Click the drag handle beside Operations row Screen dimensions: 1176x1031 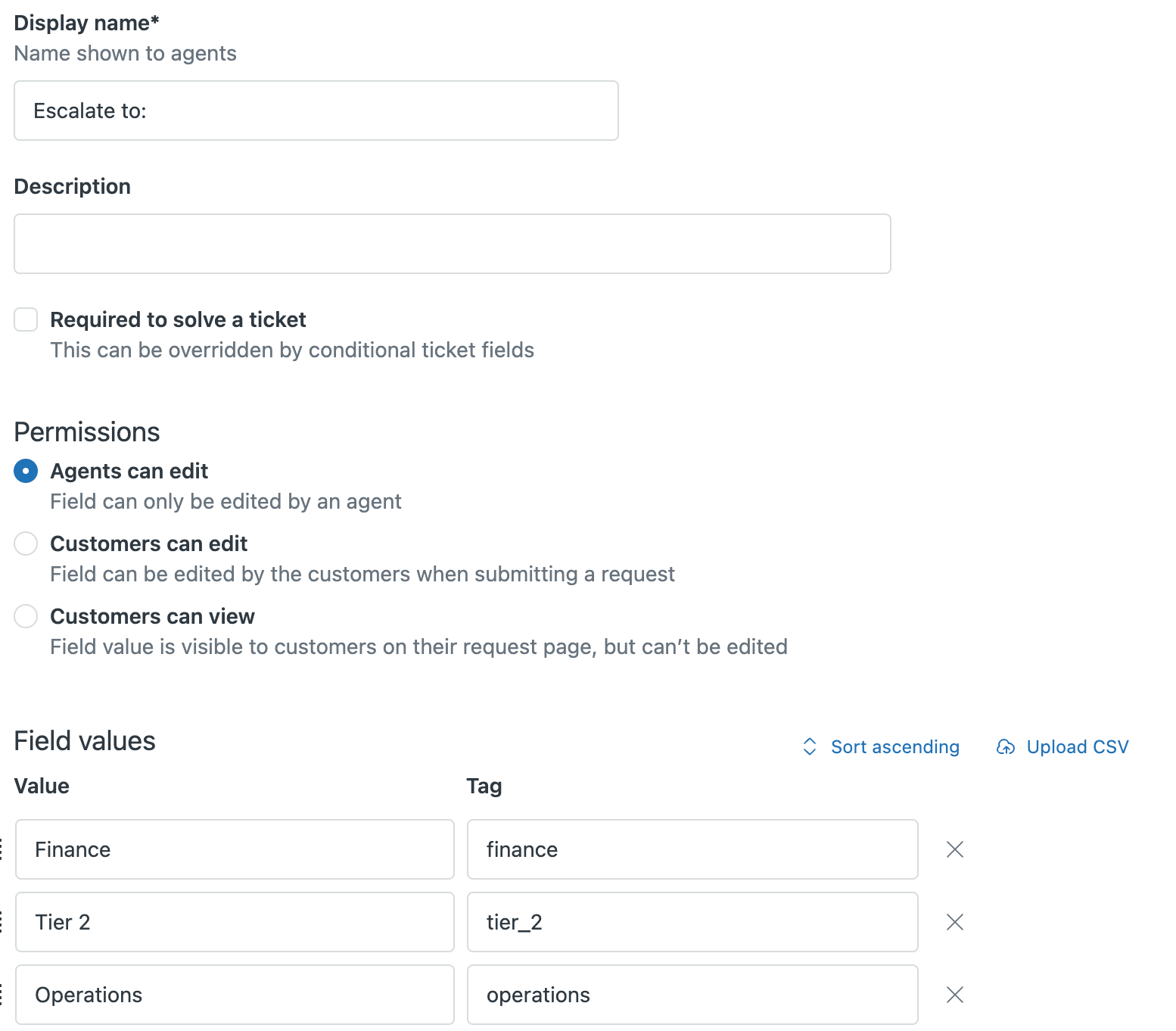(2, 995)
